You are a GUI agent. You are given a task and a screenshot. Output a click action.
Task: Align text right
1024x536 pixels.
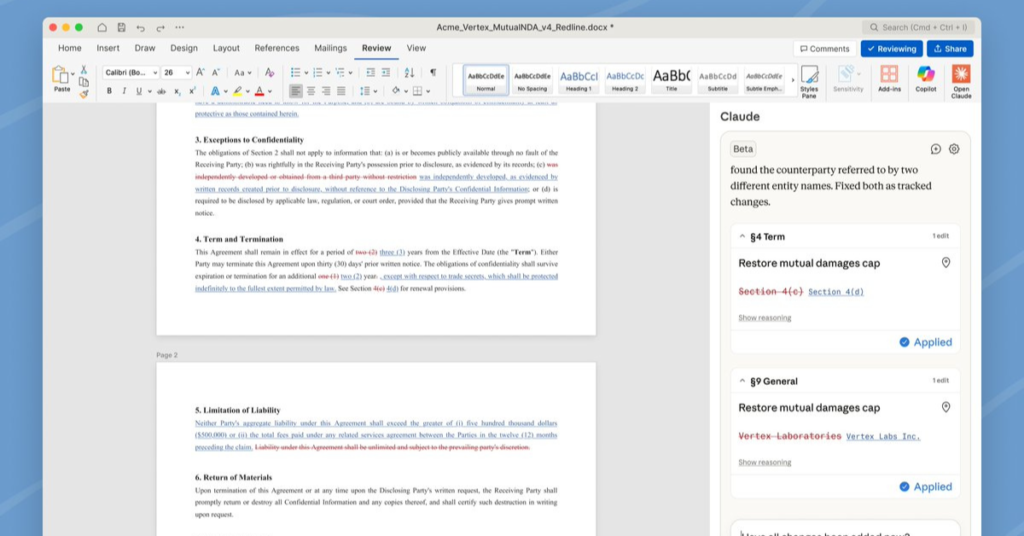click(x=326, y=91)
